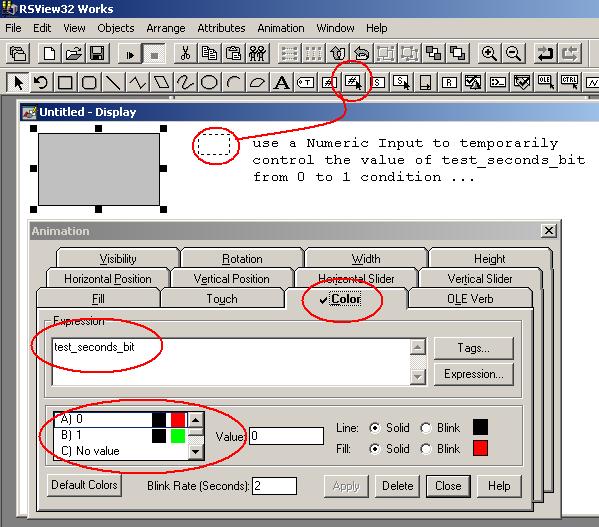This screenshot has height=527, width=599.
Task: Open the Animation menu
Action: tap(281, 28)
